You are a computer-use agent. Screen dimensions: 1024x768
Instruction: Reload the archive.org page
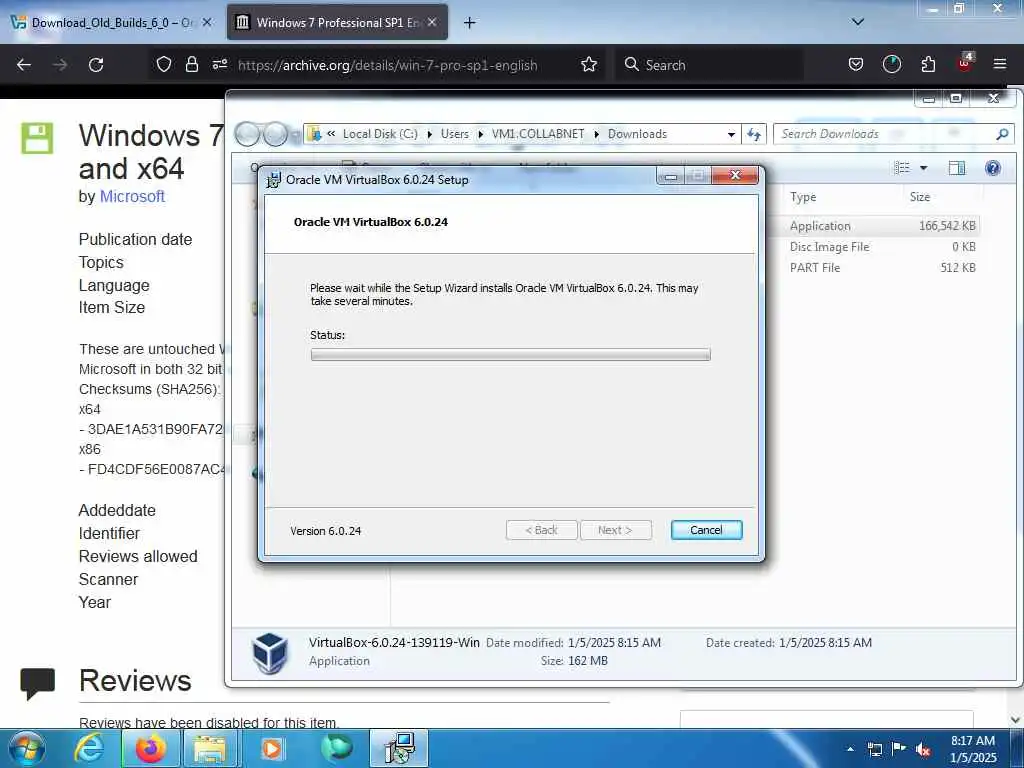pos(96,65)
